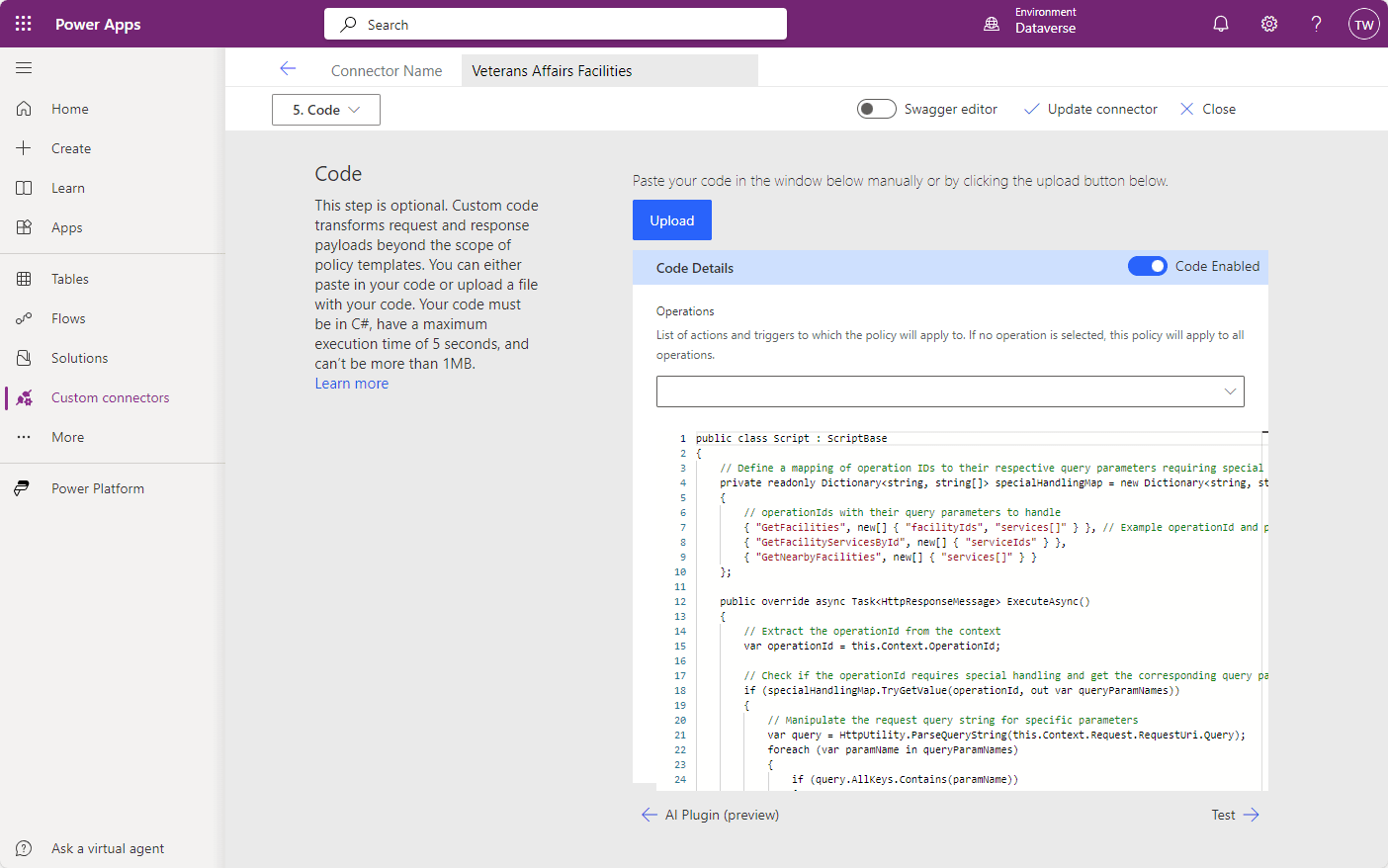Open the settings gear menu
1388x868 pixels.
(1268, 23)
